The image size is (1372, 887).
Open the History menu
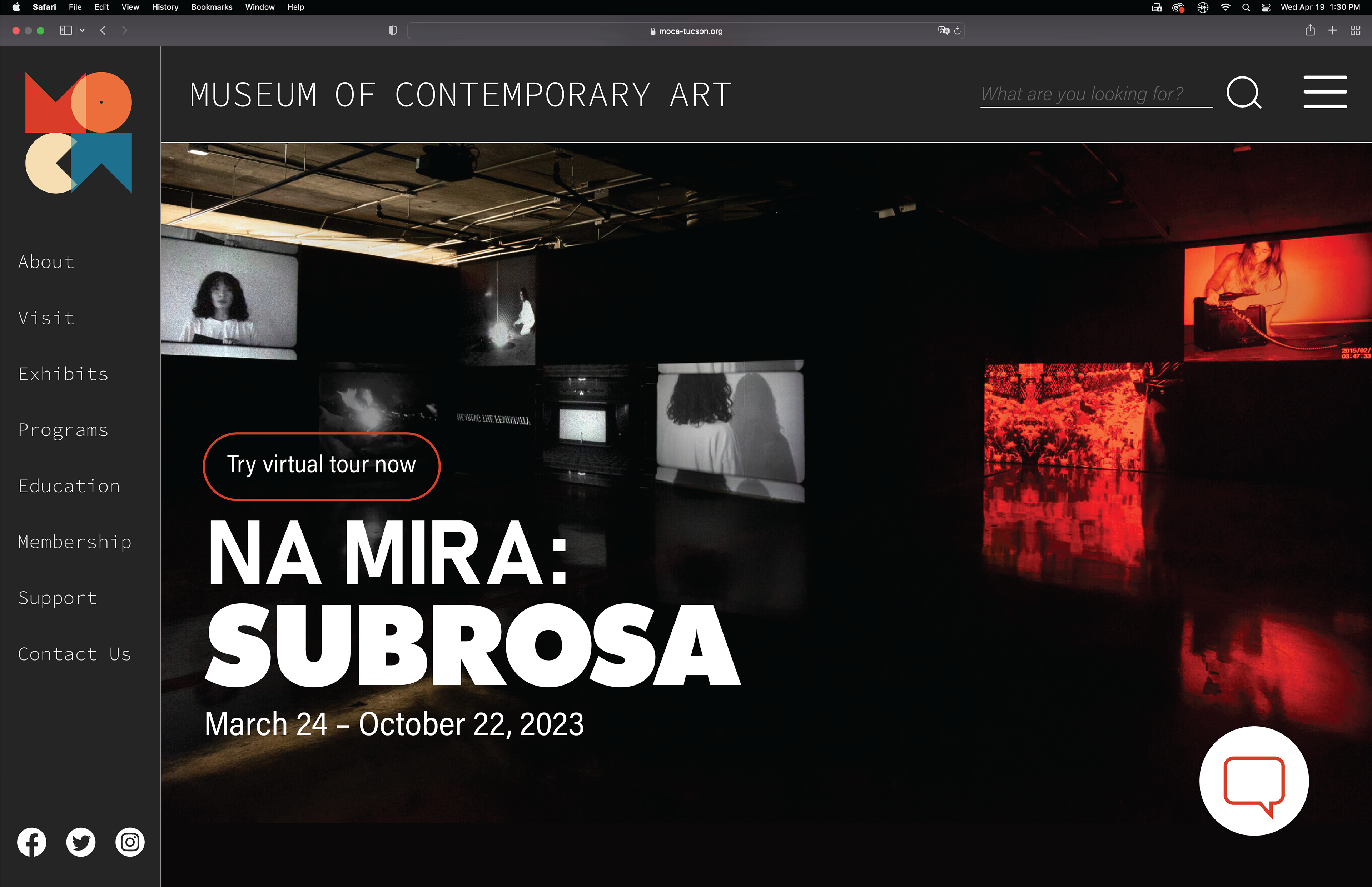165,7
